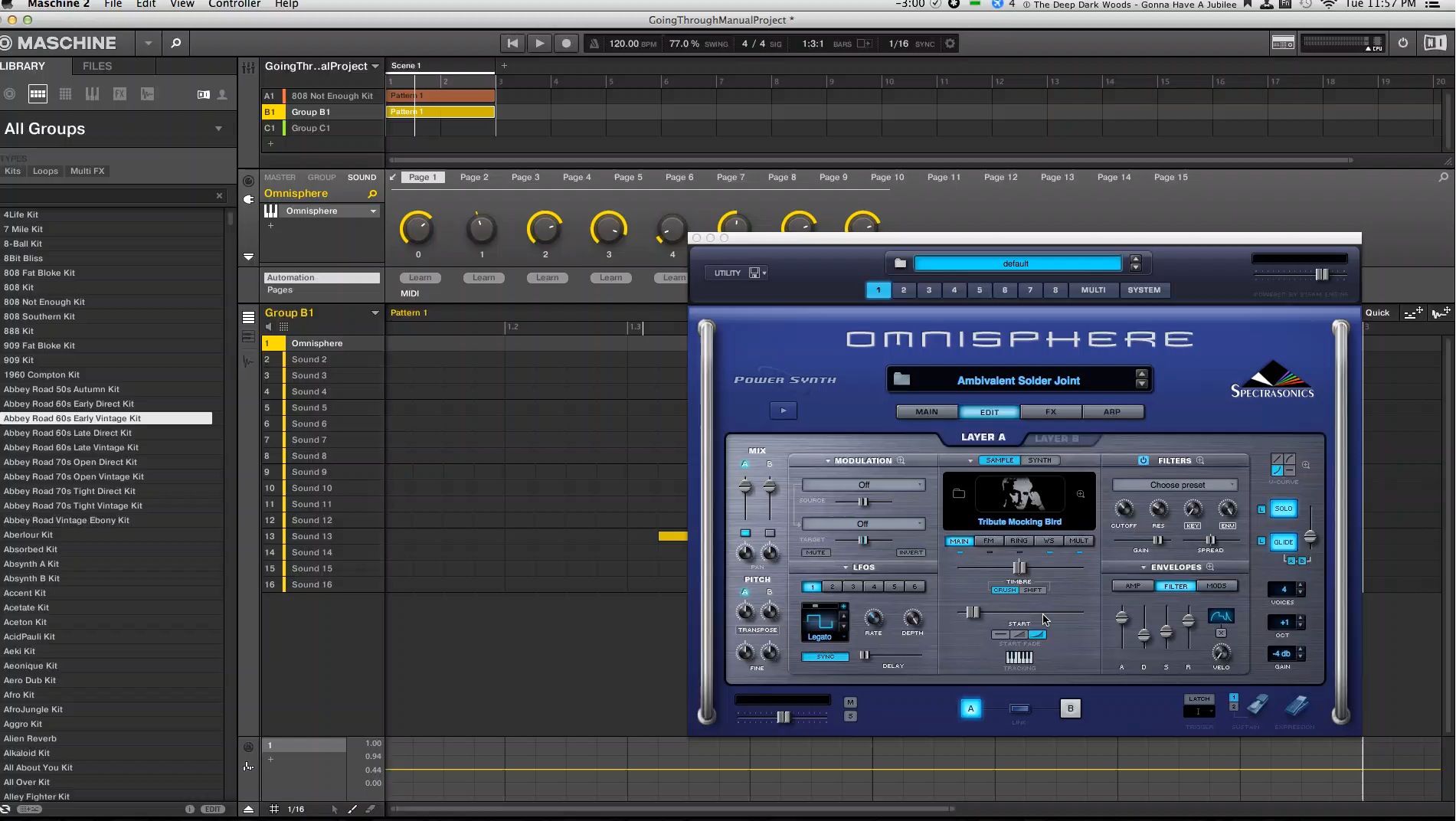
Task: Click the Omnisphere sustain pedal icon
Action: coord(1256,704)
